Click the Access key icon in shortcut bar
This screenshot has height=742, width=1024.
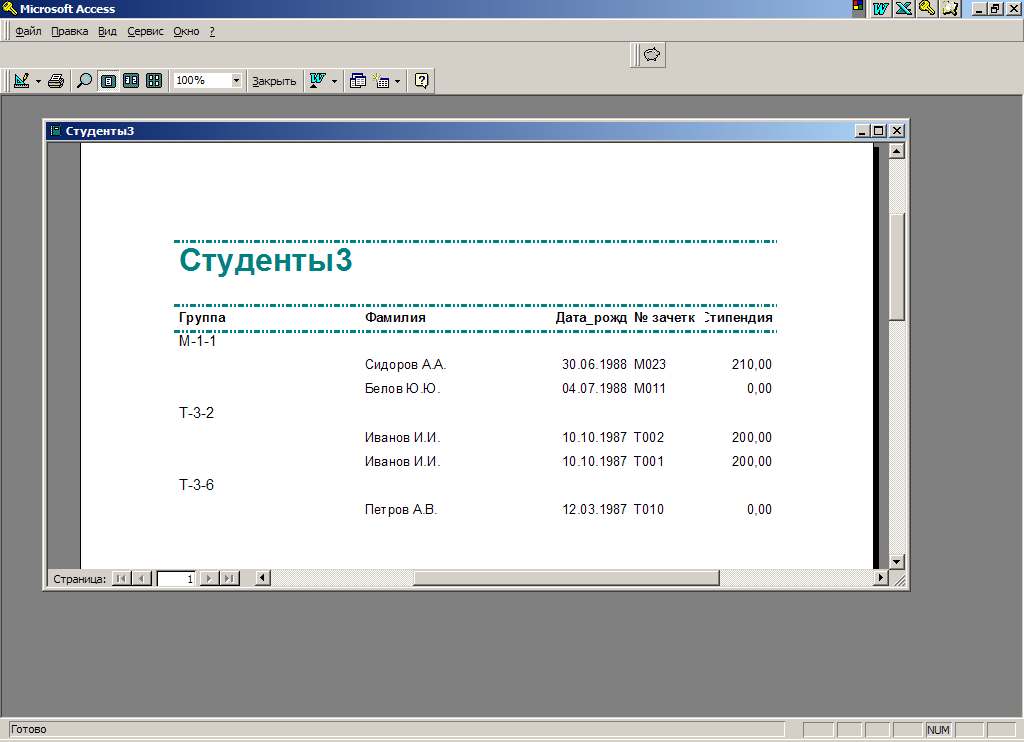(x=927, y=8)
